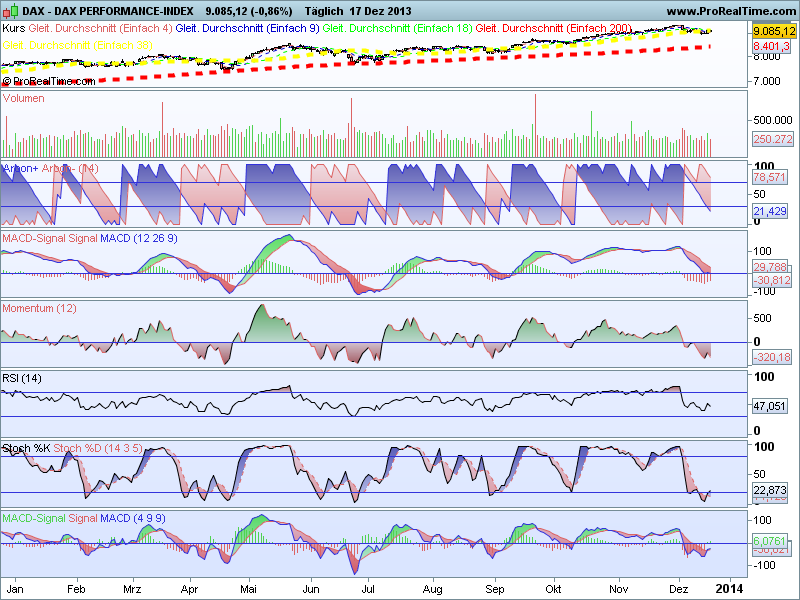
Task: Click the Jun label on time axis
Action: tap(311, 589)
